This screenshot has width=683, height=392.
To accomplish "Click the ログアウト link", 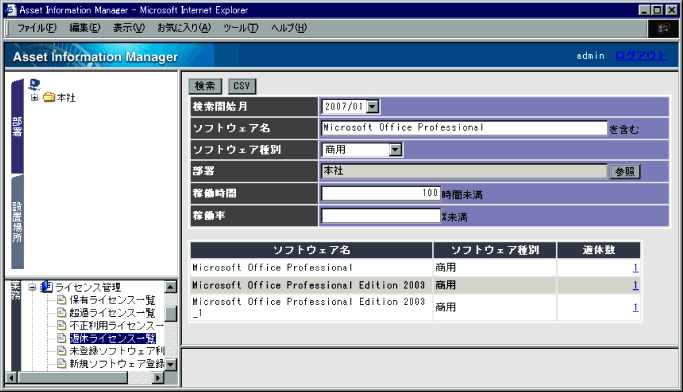I will [640, 56].
